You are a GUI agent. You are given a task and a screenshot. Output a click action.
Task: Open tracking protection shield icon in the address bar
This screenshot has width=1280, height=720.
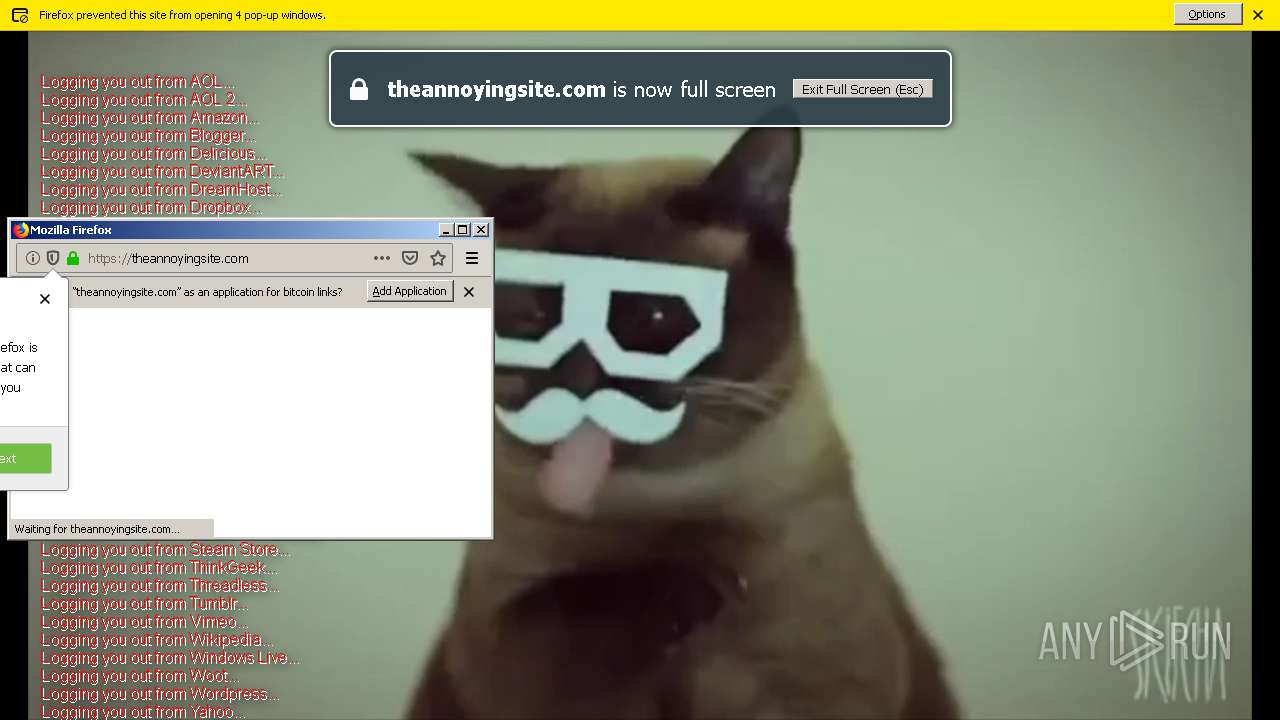[x=53, y=258]
